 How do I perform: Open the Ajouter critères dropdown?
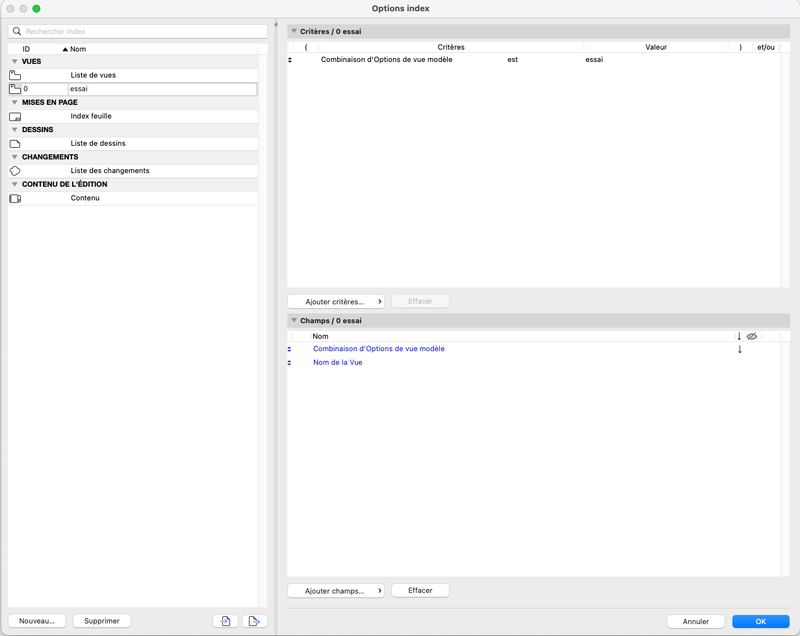[336, 301]
